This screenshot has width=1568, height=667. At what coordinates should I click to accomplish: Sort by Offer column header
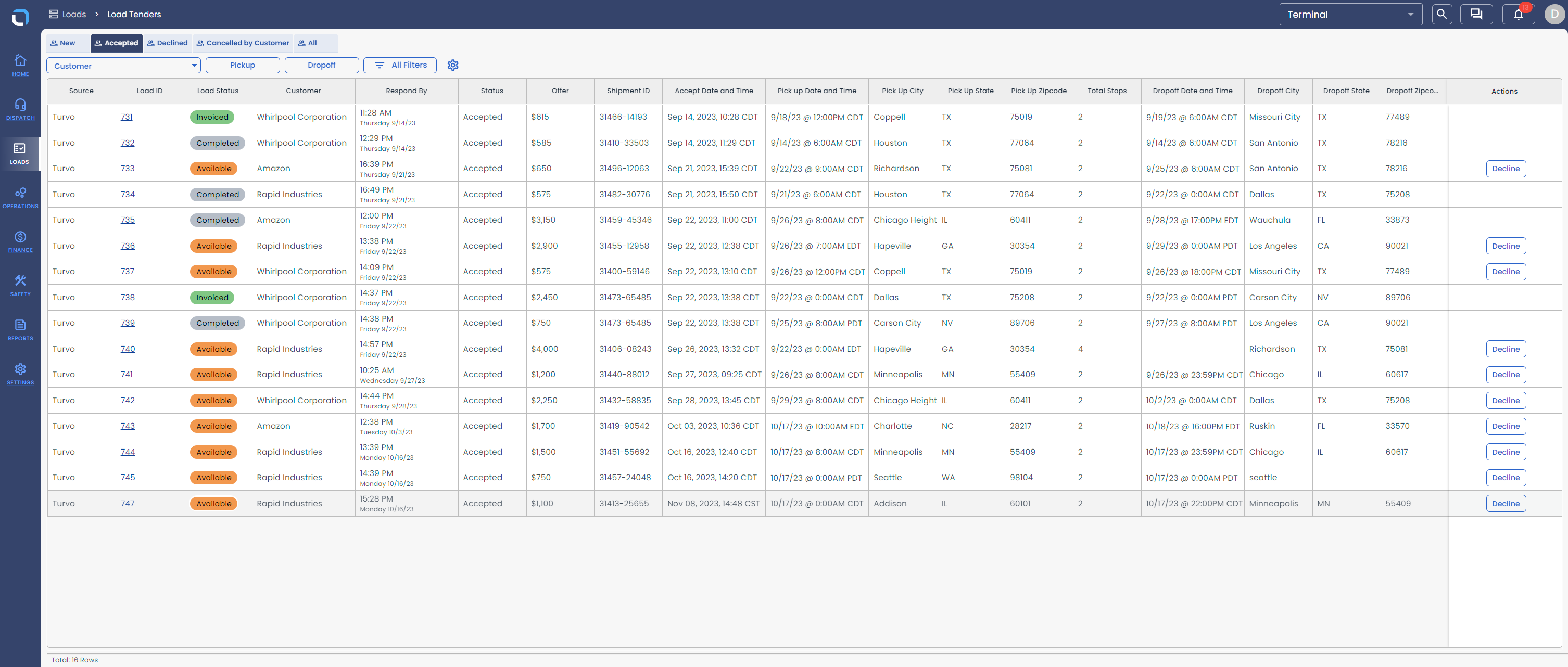pos(560,91)
